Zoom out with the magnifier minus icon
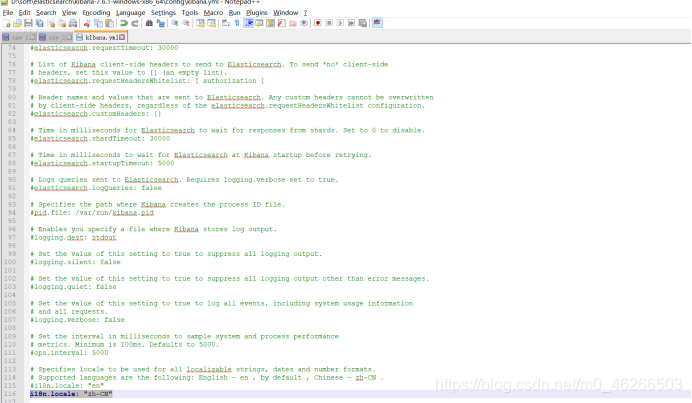This screenshot has width=692, height=403. (186, 23)
